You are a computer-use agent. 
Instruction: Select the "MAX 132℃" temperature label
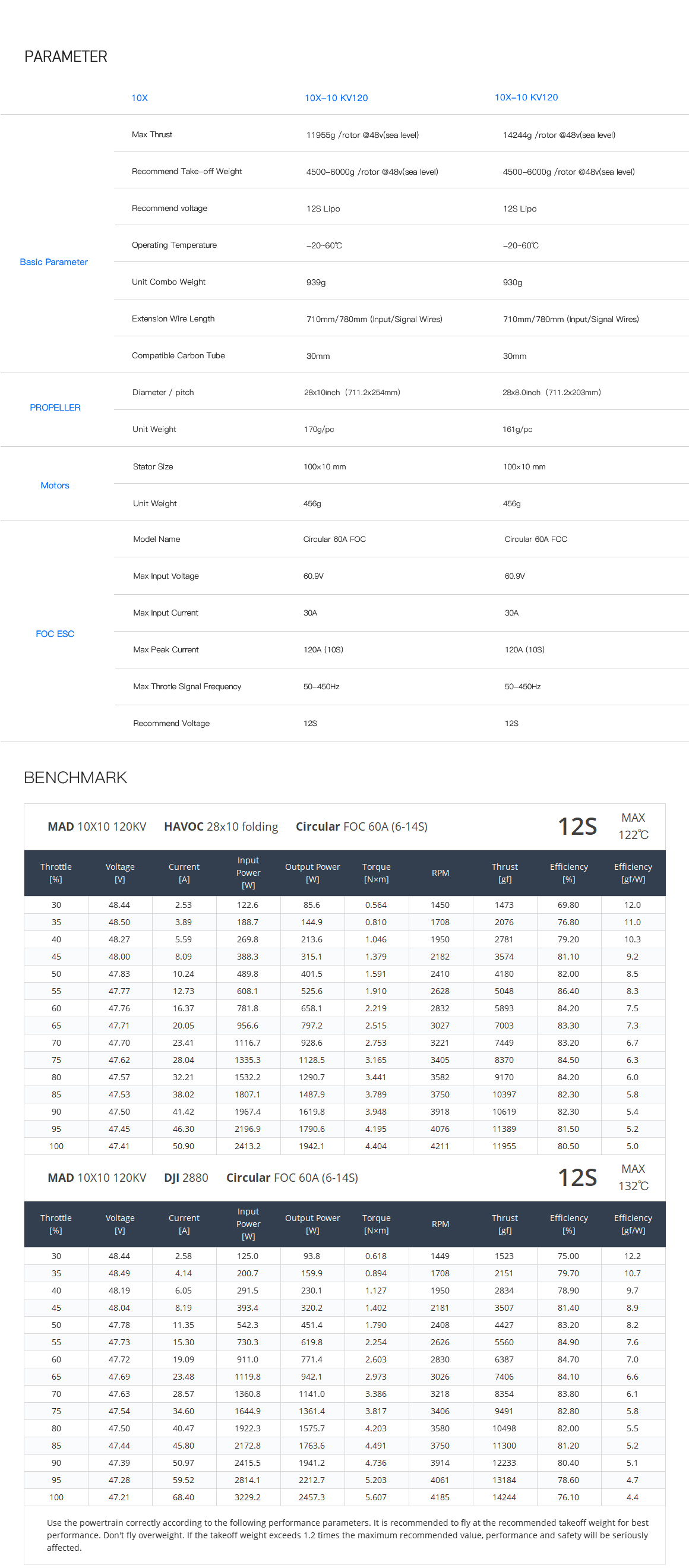pyautogui.click(x=633, y=1177)
